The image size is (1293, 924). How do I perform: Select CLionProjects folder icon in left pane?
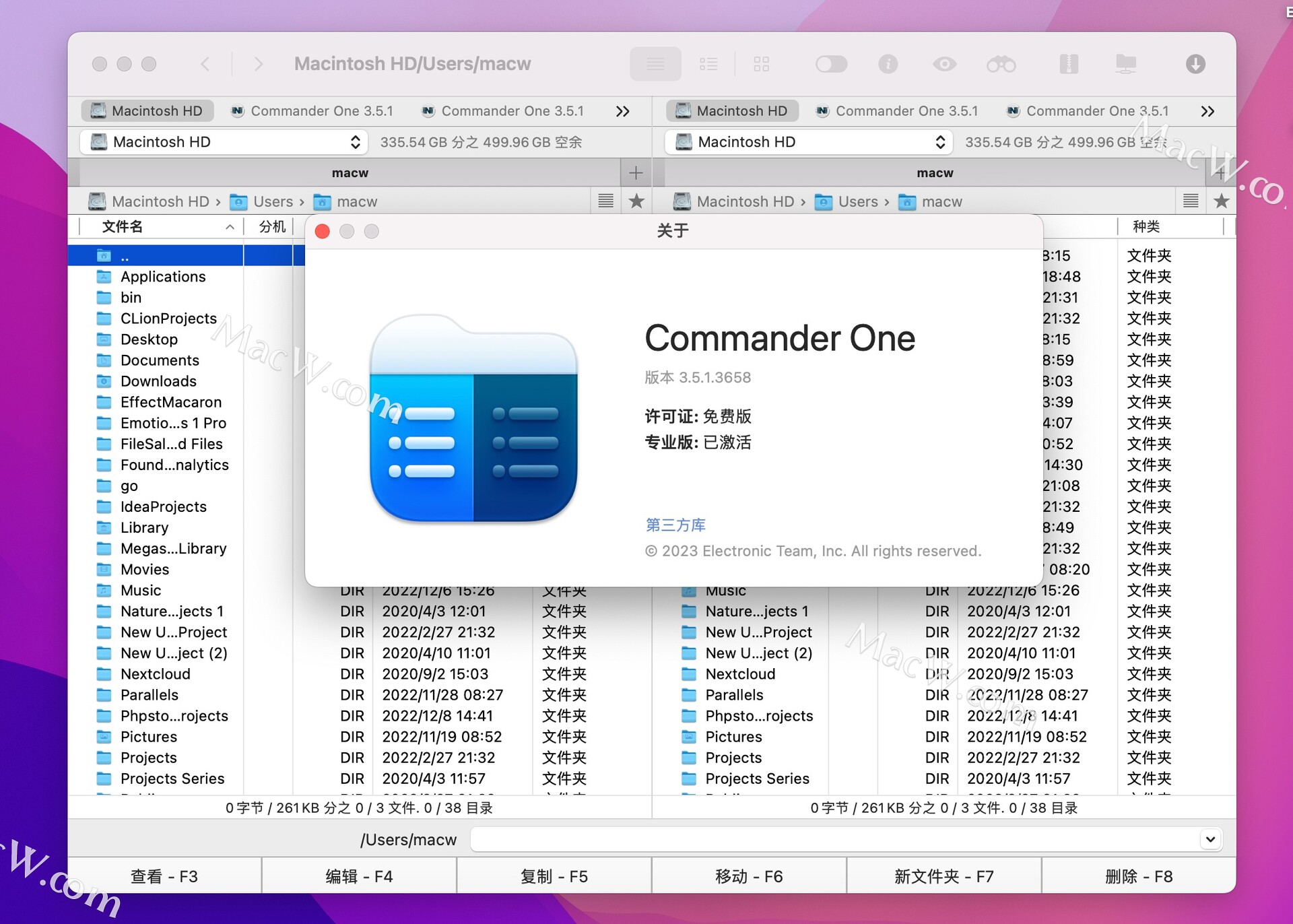click(104, 319)
